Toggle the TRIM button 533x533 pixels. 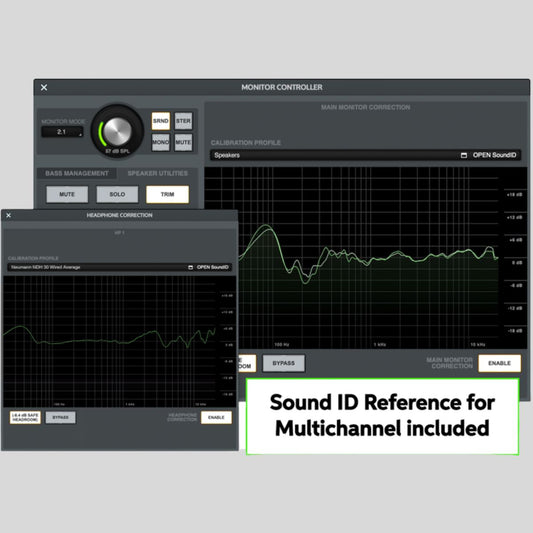click(168, 194)
